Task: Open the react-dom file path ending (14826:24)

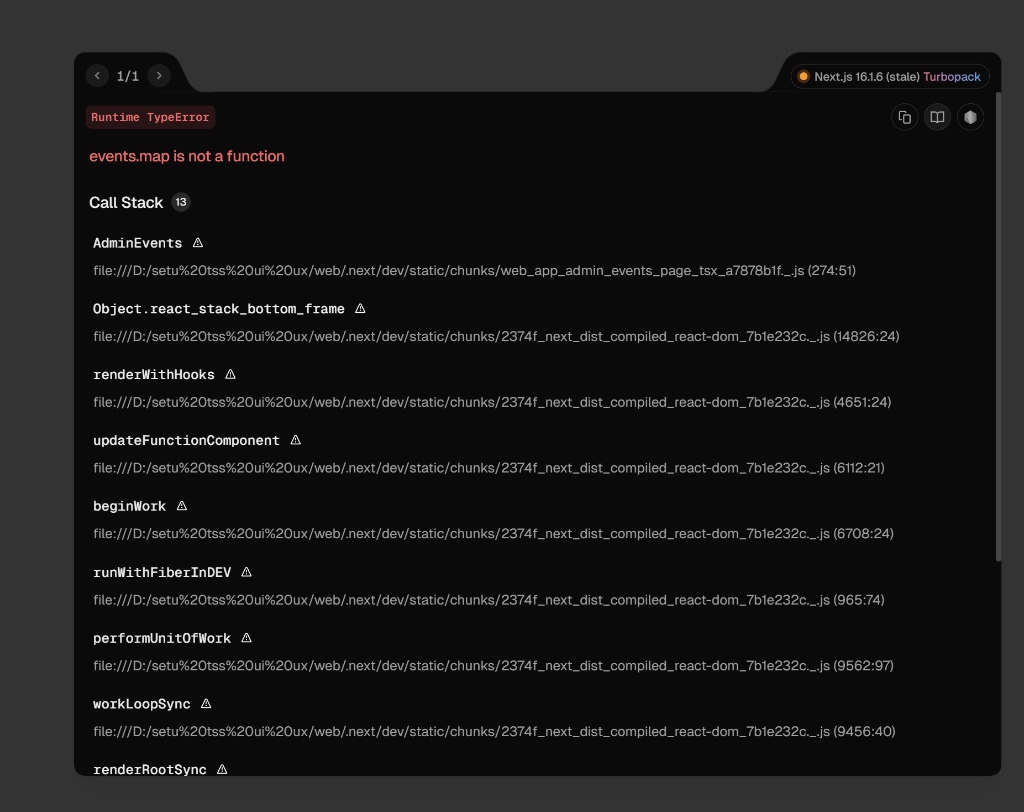Action: coord(496,336)
